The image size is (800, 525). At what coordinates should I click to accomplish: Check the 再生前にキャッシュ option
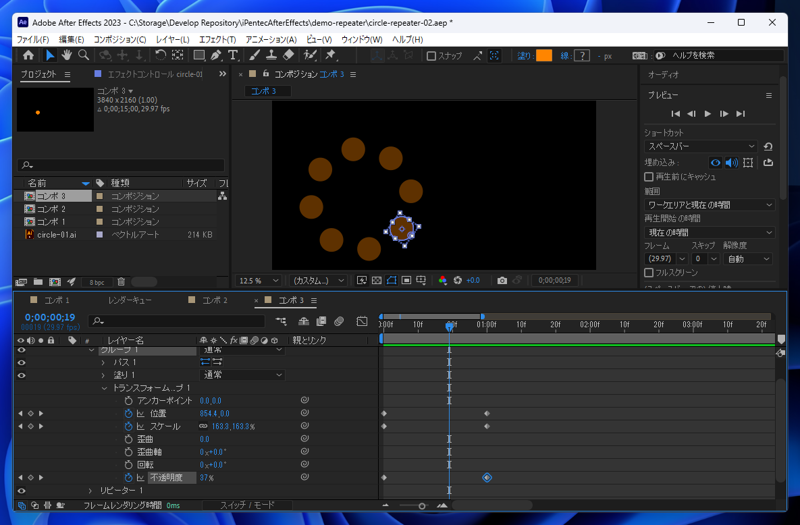(x=649, y=177)
